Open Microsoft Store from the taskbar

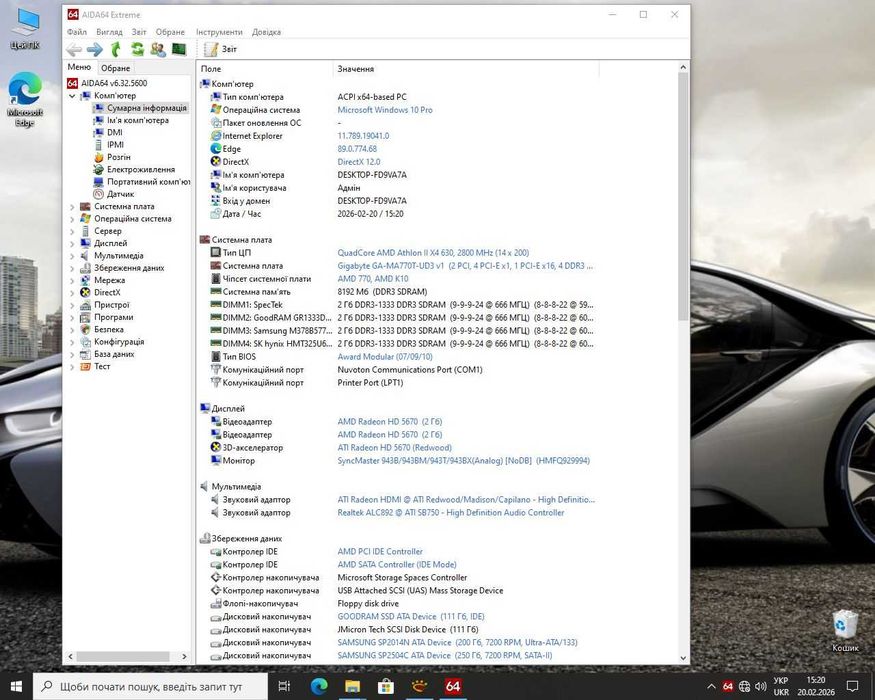pos(386,686)
